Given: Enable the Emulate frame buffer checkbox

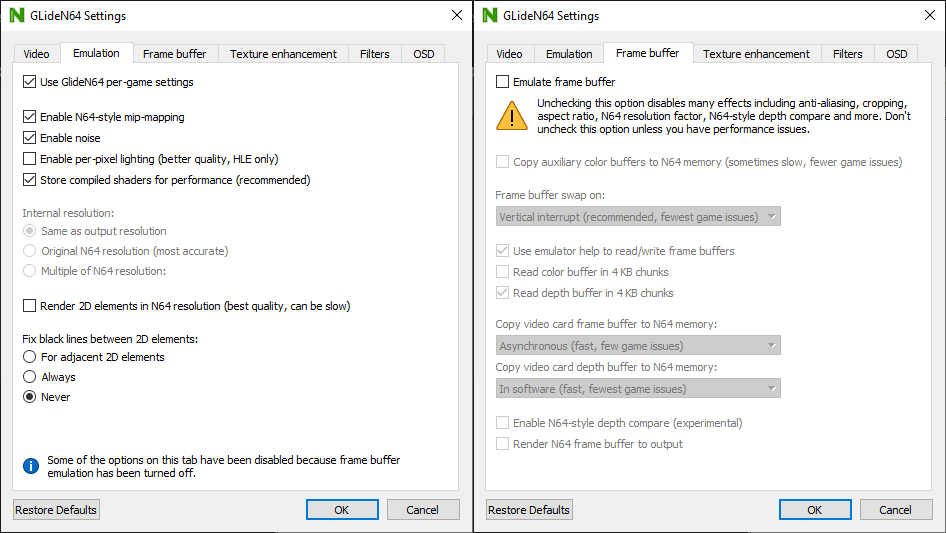Looking at the screenshot, I should click(503, 82).
